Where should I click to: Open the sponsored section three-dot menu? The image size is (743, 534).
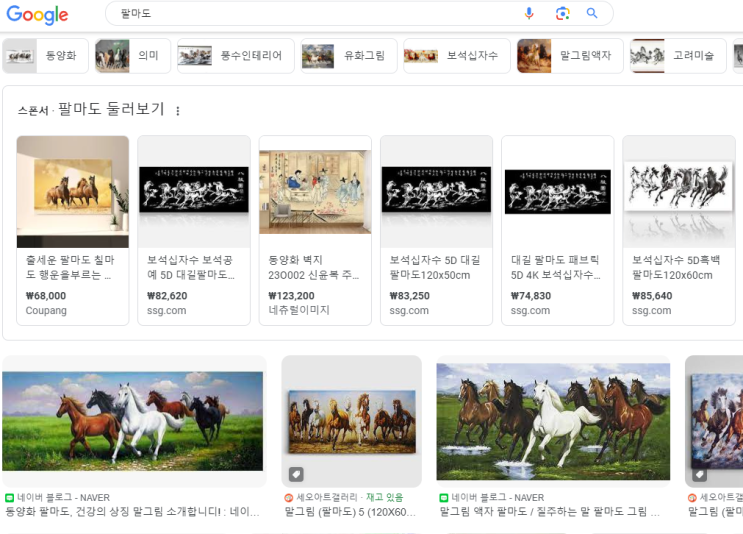(x=178, y=111)
